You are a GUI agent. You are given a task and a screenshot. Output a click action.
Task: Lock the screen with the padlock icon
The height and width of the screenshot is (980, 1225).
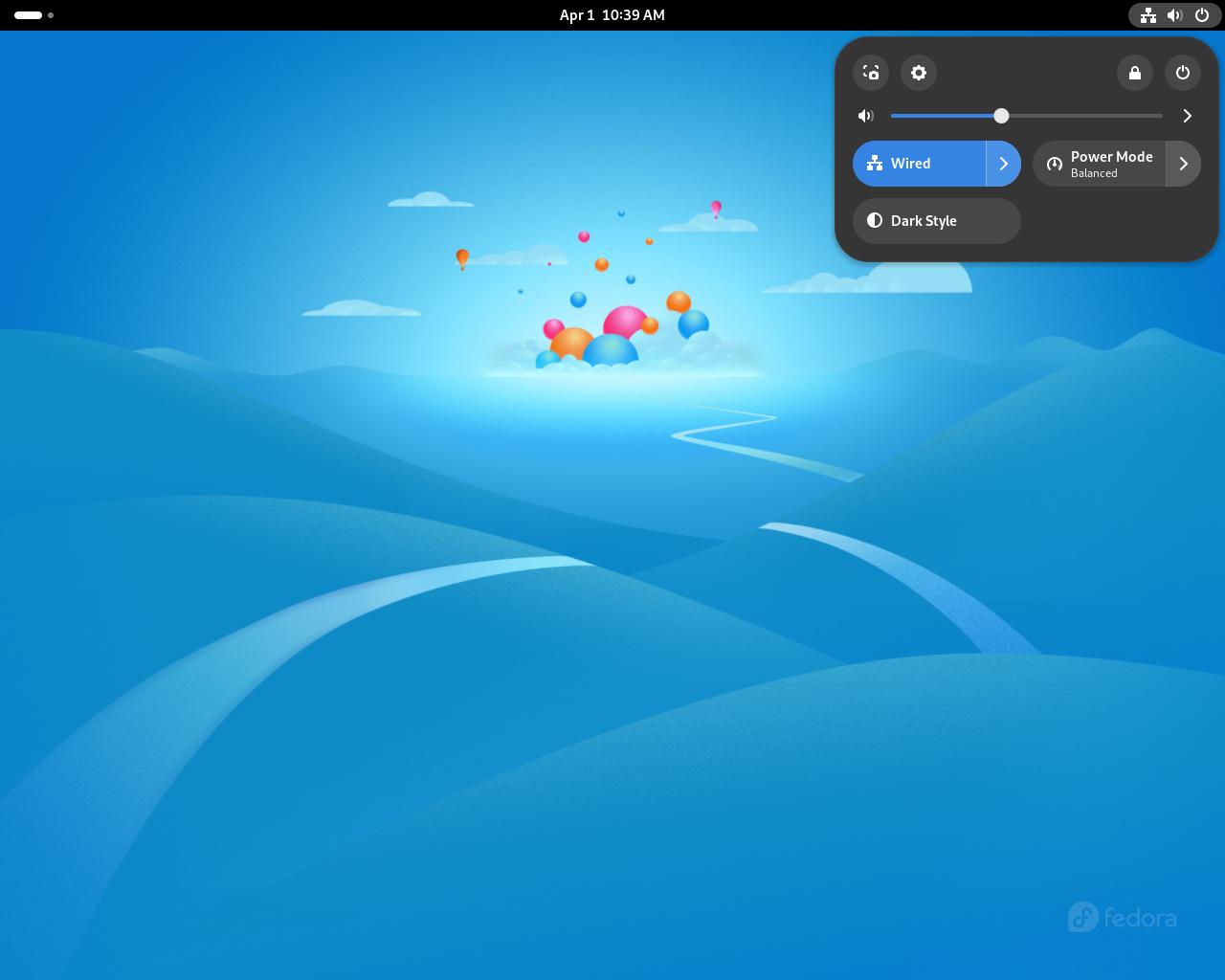[1135, 73]
